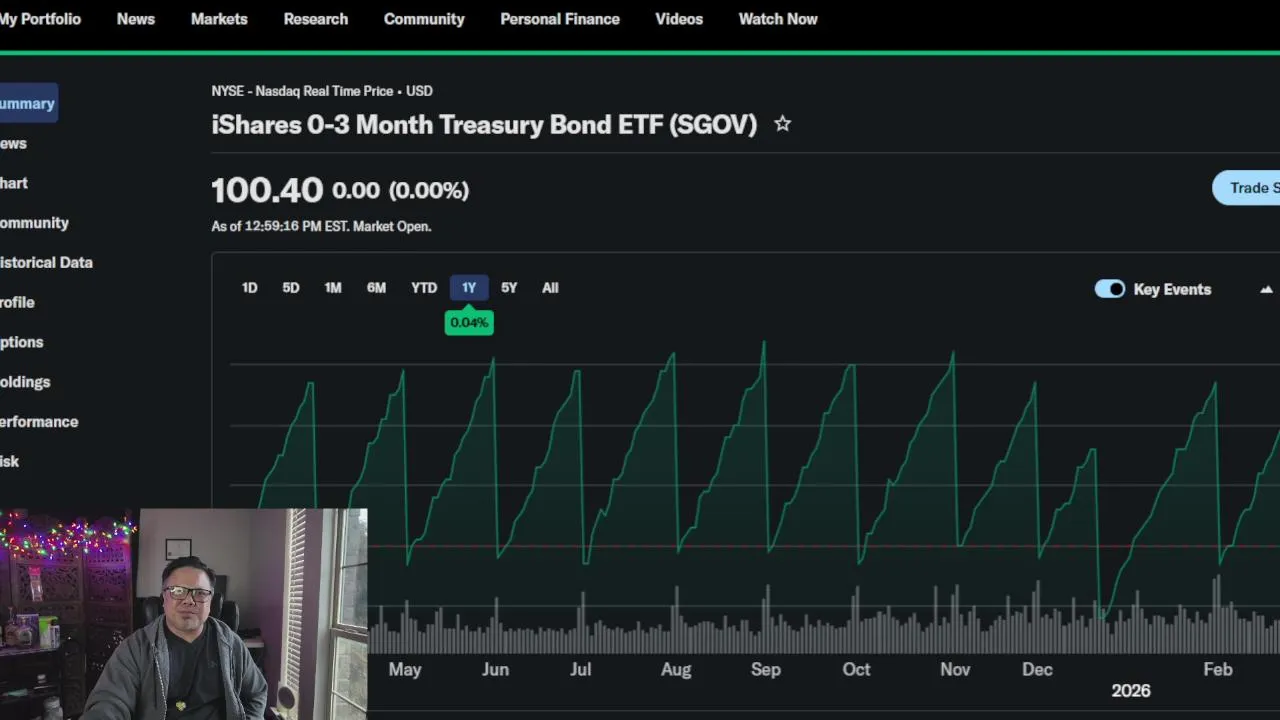Open Historical Data in sidebar
The image size is (1280, 720).
[x=46, y=262]
